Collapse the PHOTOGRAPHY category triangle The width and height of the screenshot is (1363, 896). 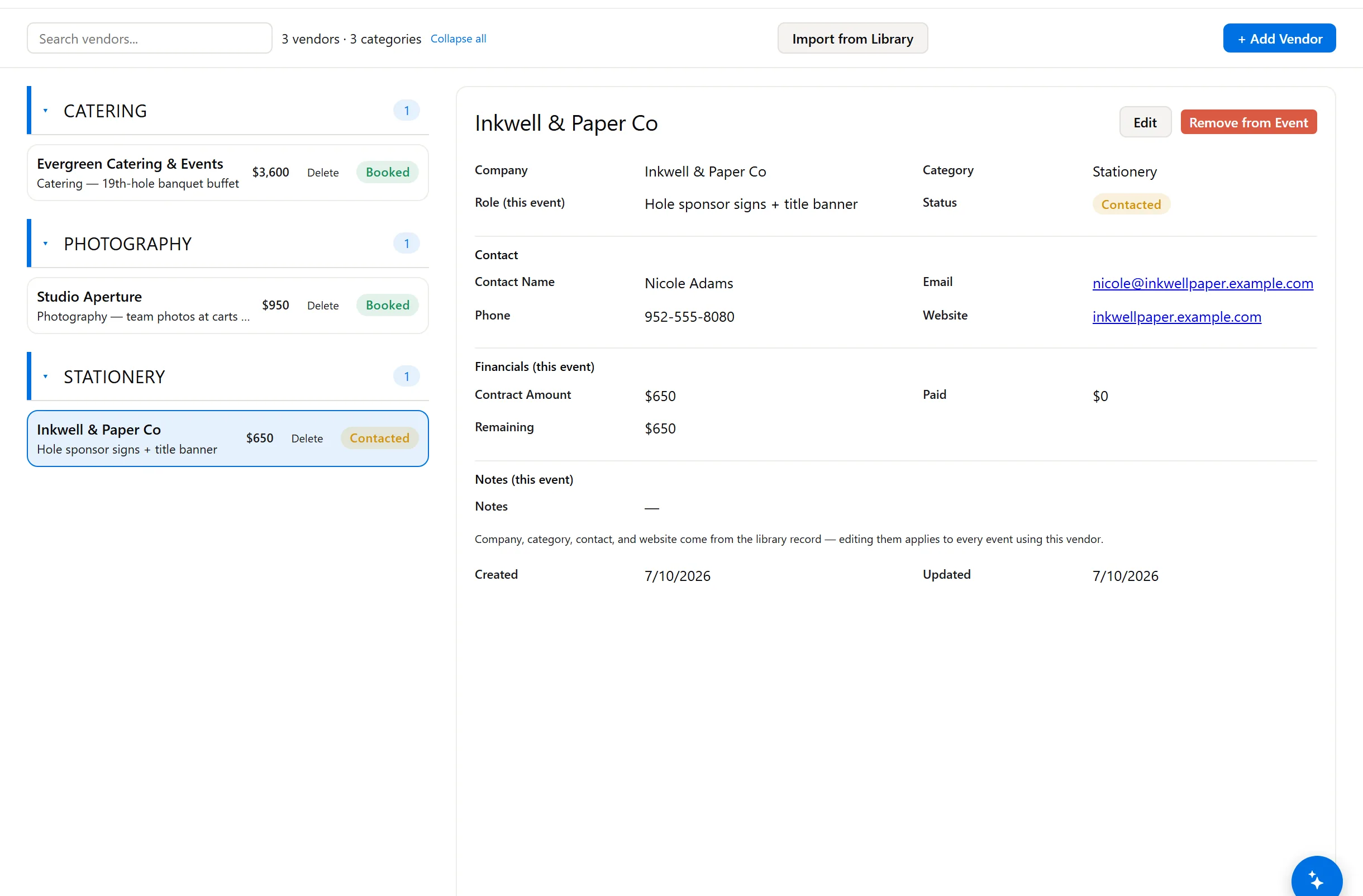click(45, 244)
